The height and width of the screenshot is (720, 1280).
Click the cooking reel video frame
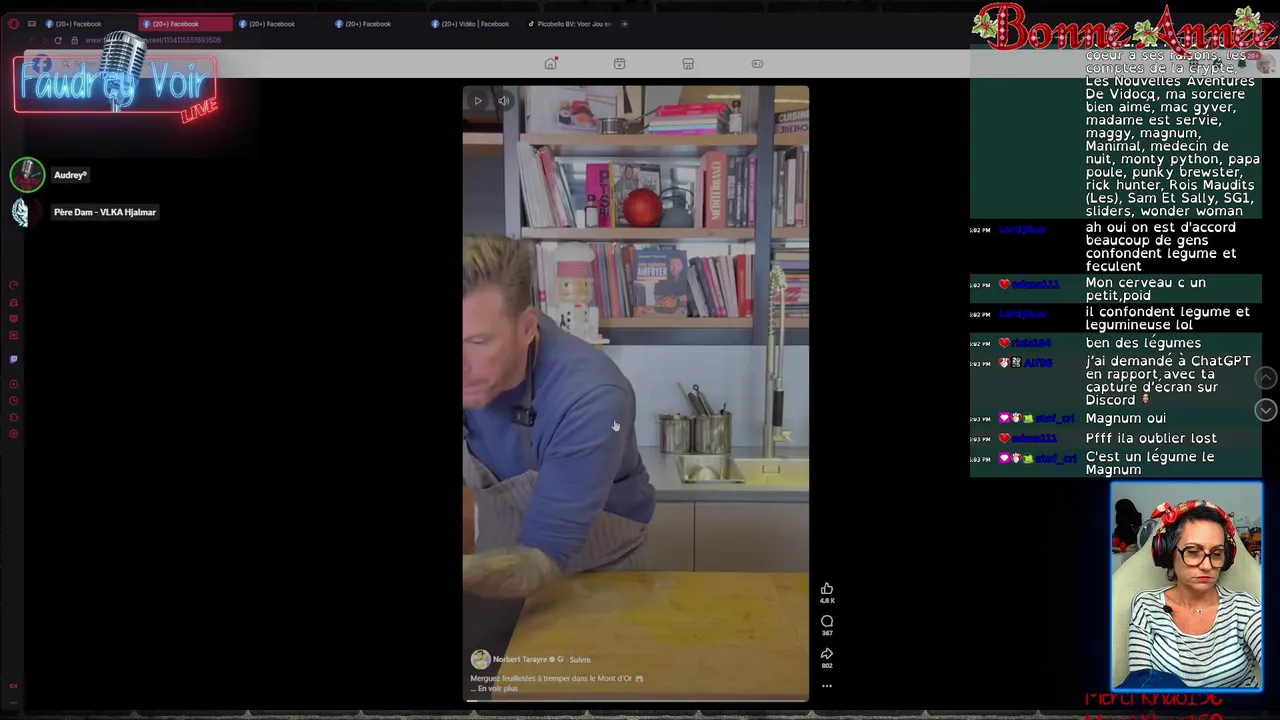636,393
